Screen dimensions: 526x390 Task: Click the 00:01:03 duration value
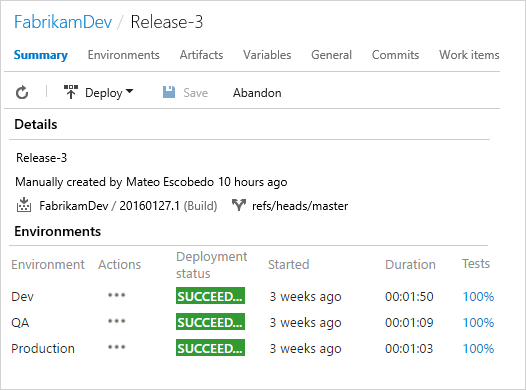(x=409, y=349)
